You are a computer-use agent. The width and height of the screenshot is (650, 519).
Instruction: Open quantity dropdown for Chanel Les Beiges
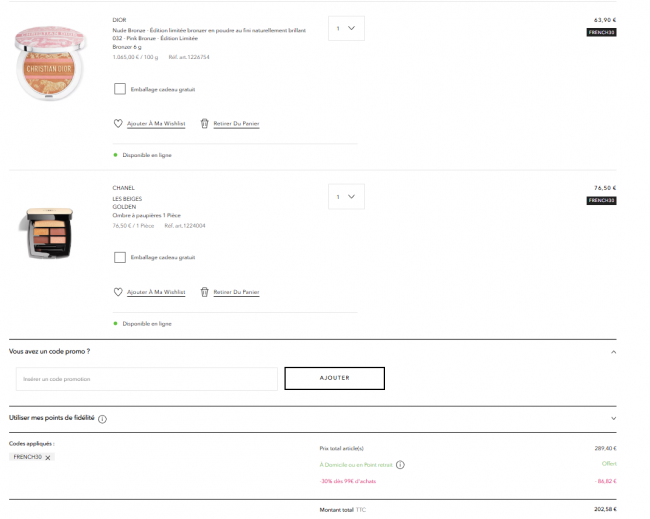346,196
